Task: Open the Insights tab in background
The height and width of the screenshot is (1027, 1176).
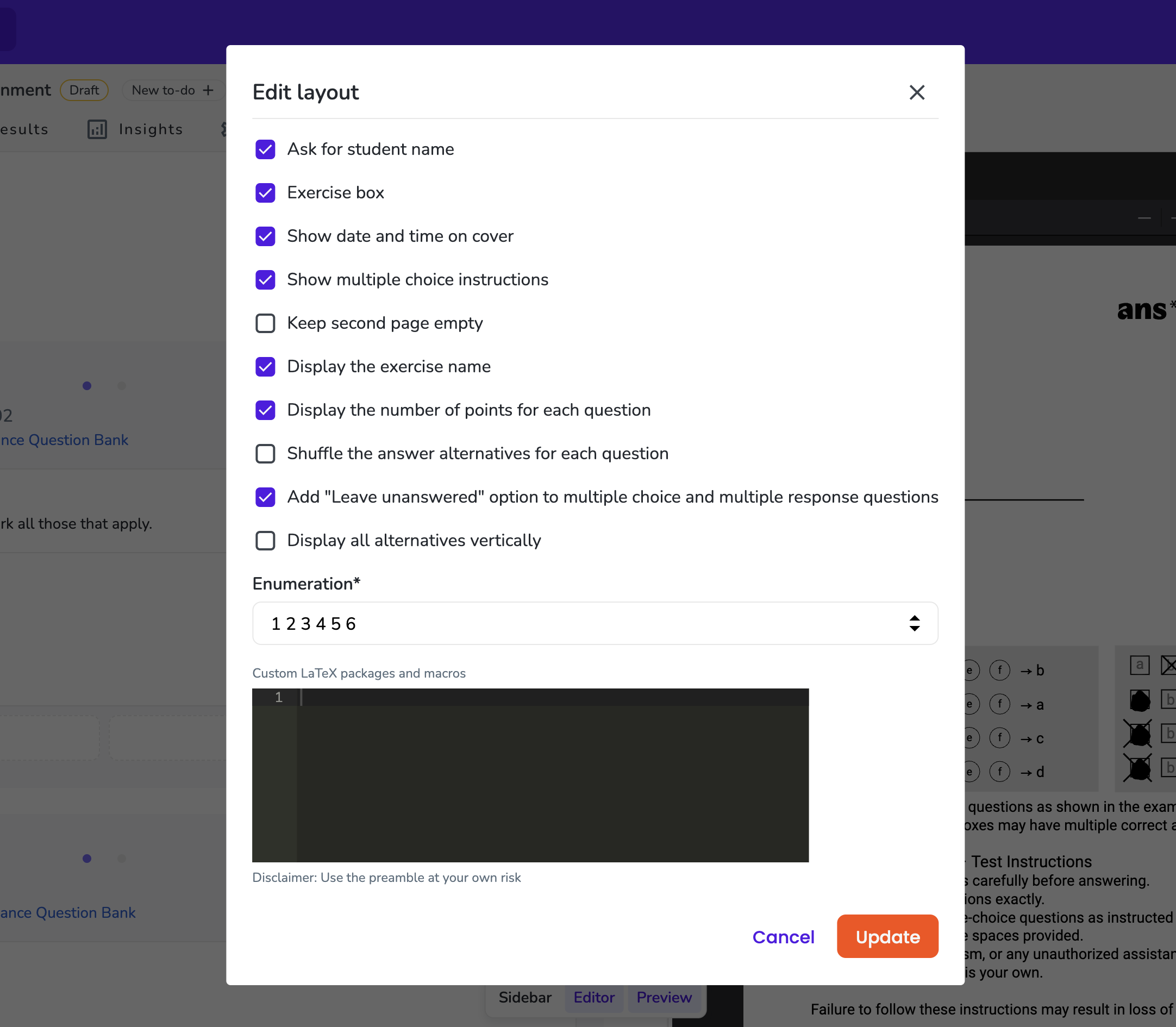Action: point(135,129)
